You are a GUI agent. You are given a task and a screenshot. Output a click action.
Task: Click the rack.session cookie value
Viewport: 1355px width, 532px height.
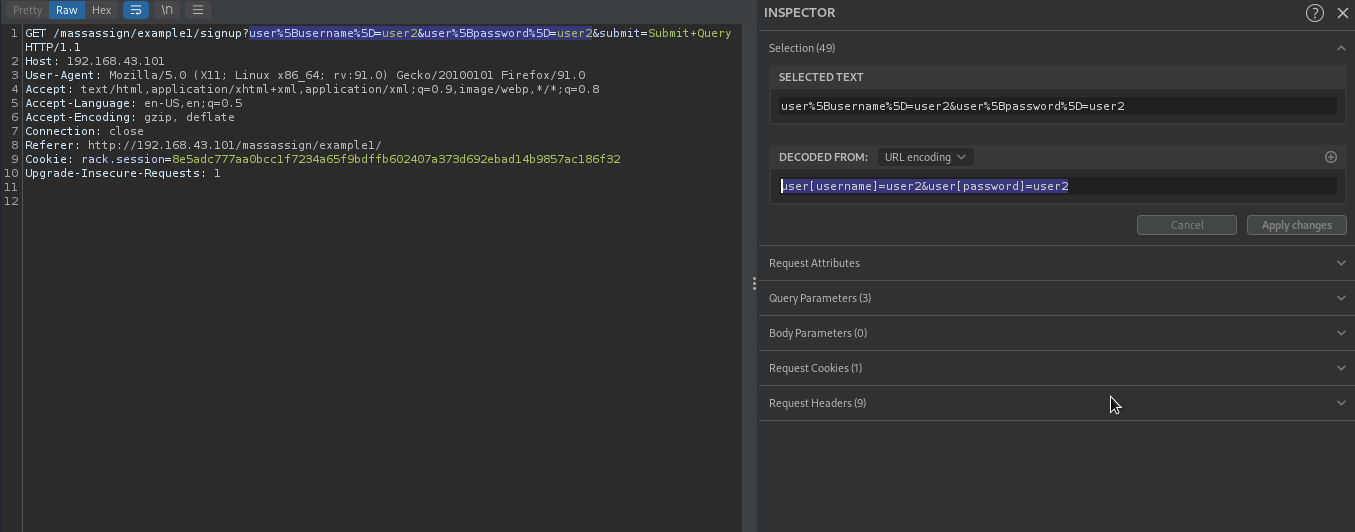pyautogui.click(x=396, y=159)
